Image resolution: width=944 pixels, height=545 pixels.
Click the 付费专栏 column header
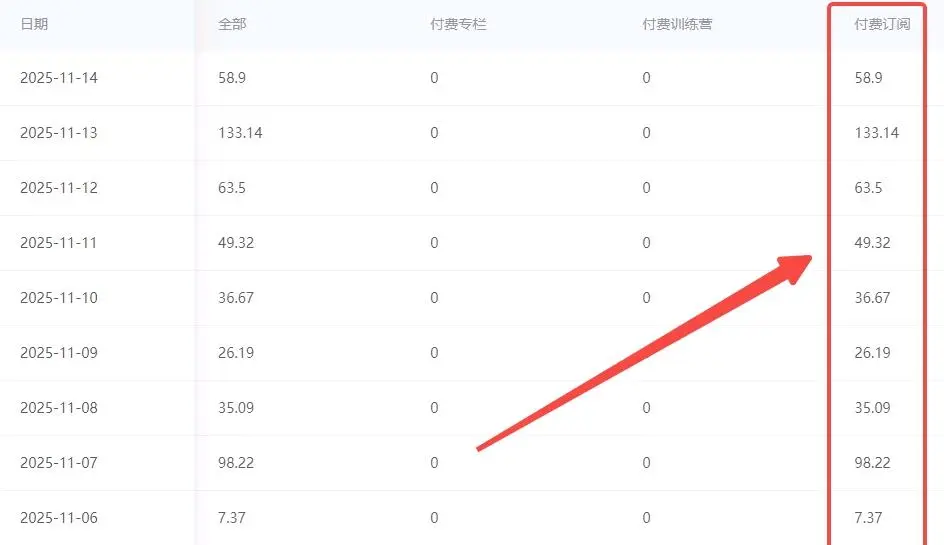point(458,24)
